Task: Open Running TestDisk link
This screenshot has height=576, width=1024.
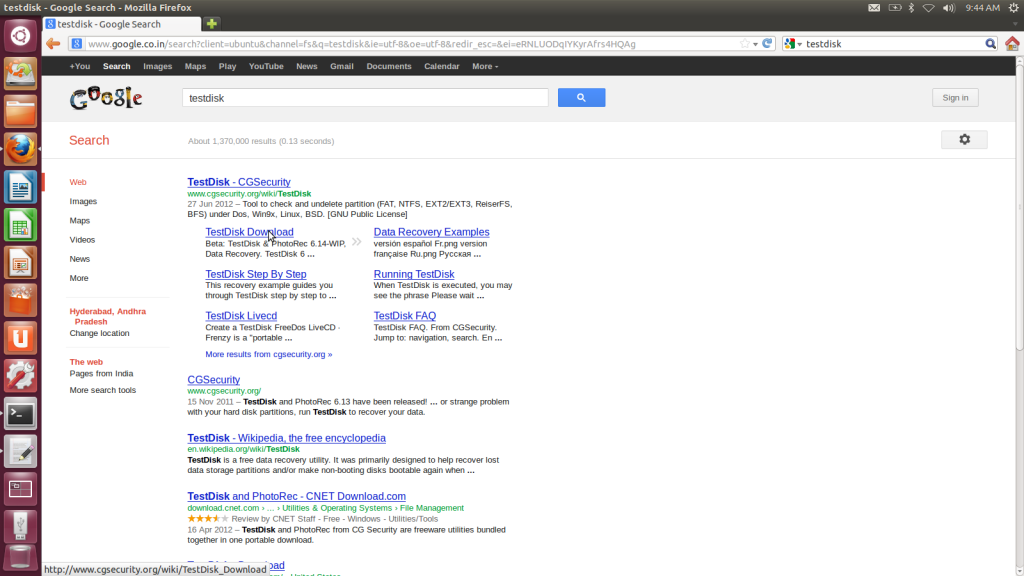Action: (414, 274)
